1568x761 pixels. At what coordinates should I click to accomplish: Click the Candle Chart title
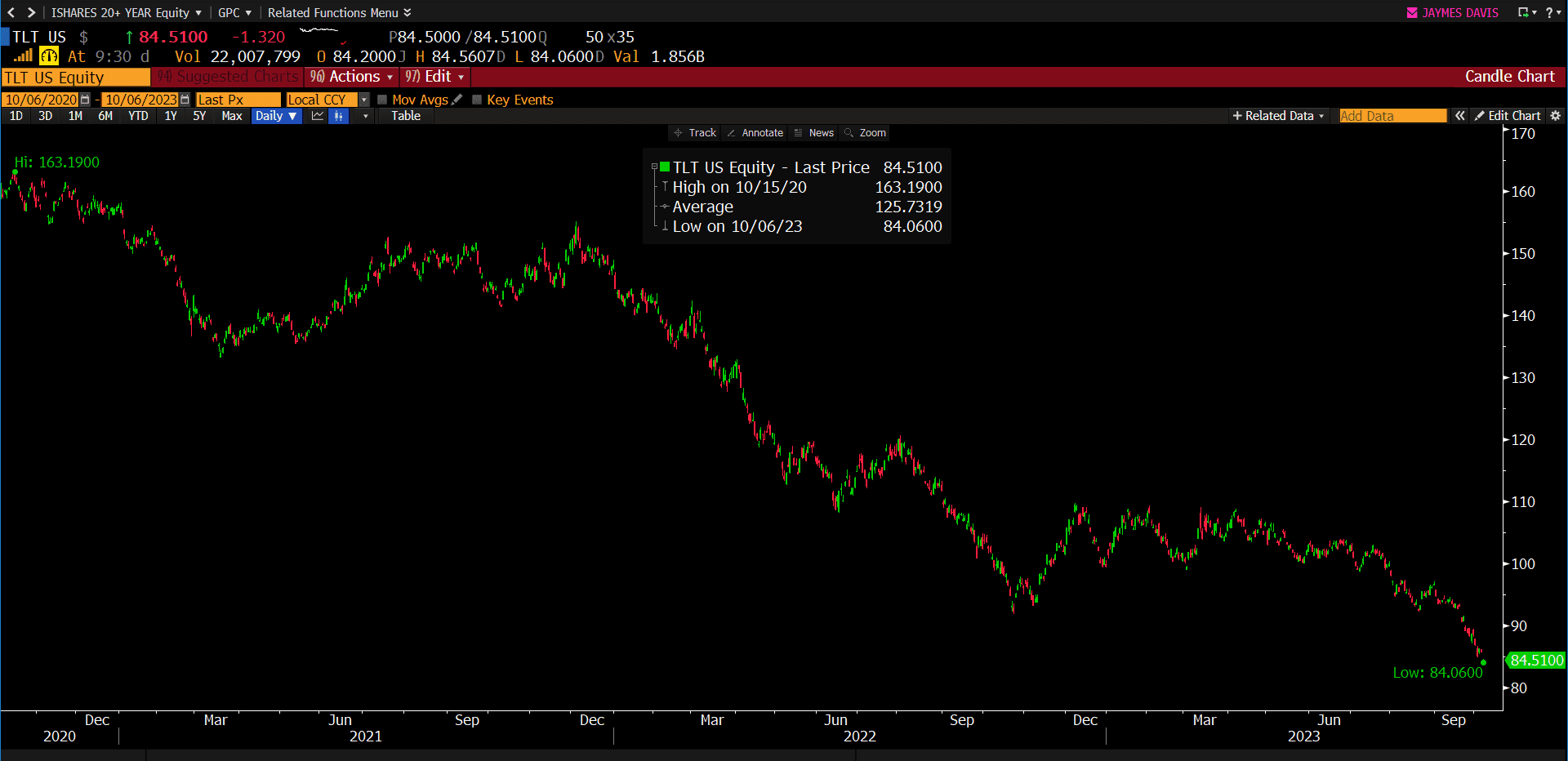[1510, 77]
